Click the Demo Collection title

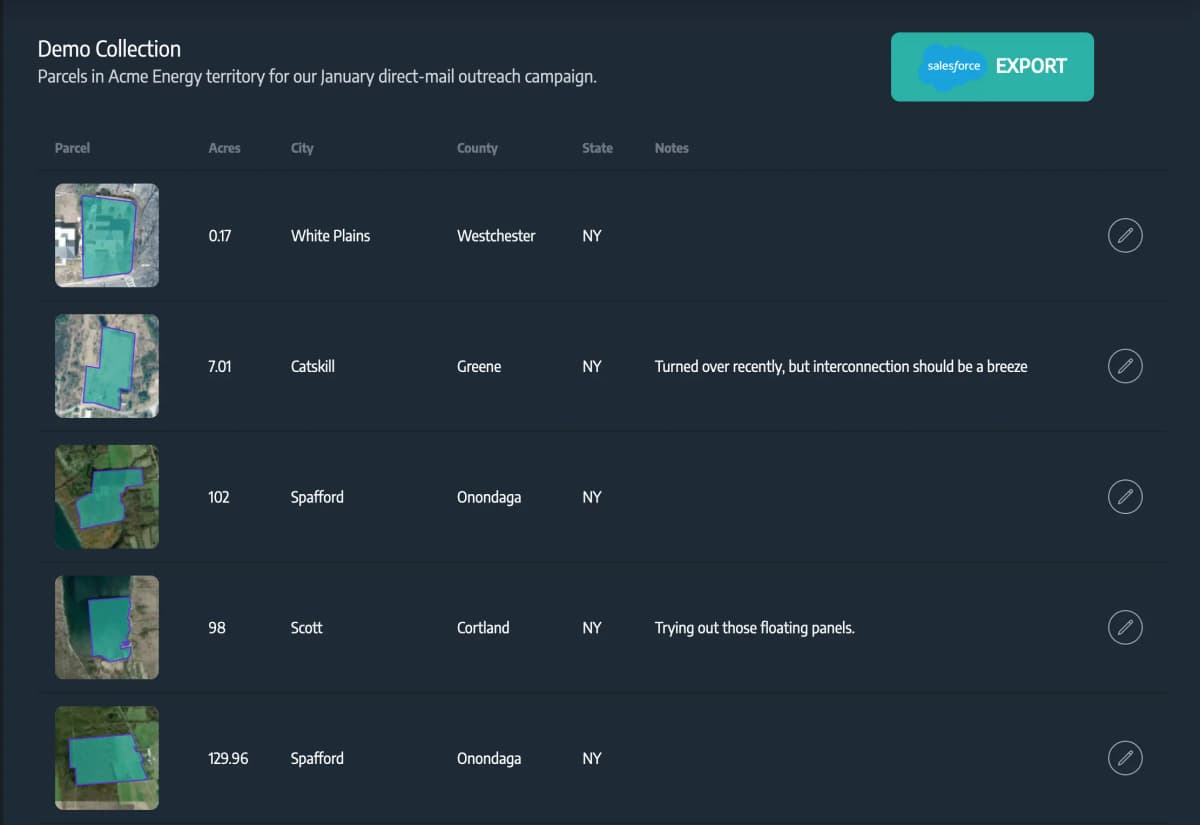point(109,49)
